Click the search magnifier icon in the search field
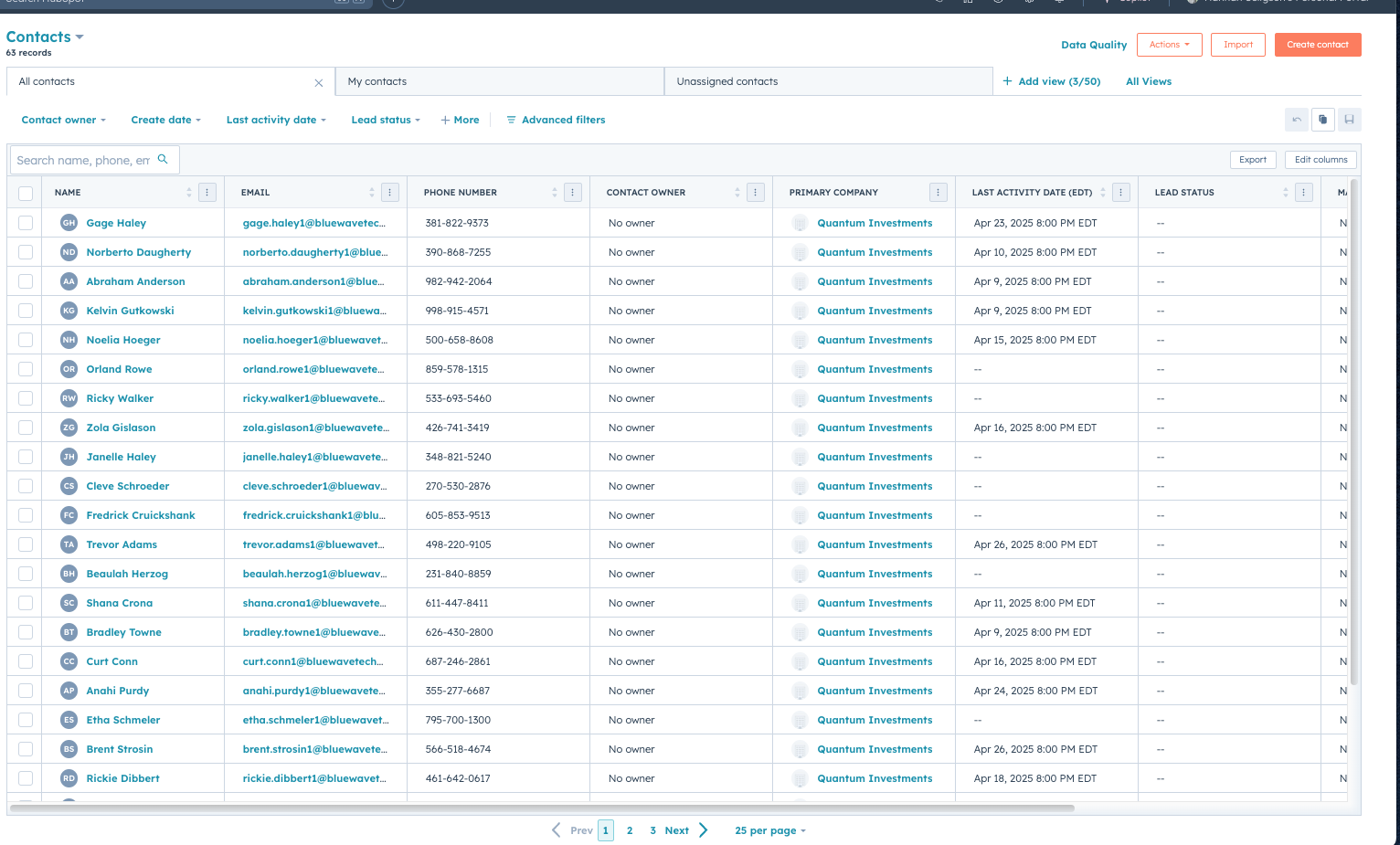1400x845 pixels. 163,159
